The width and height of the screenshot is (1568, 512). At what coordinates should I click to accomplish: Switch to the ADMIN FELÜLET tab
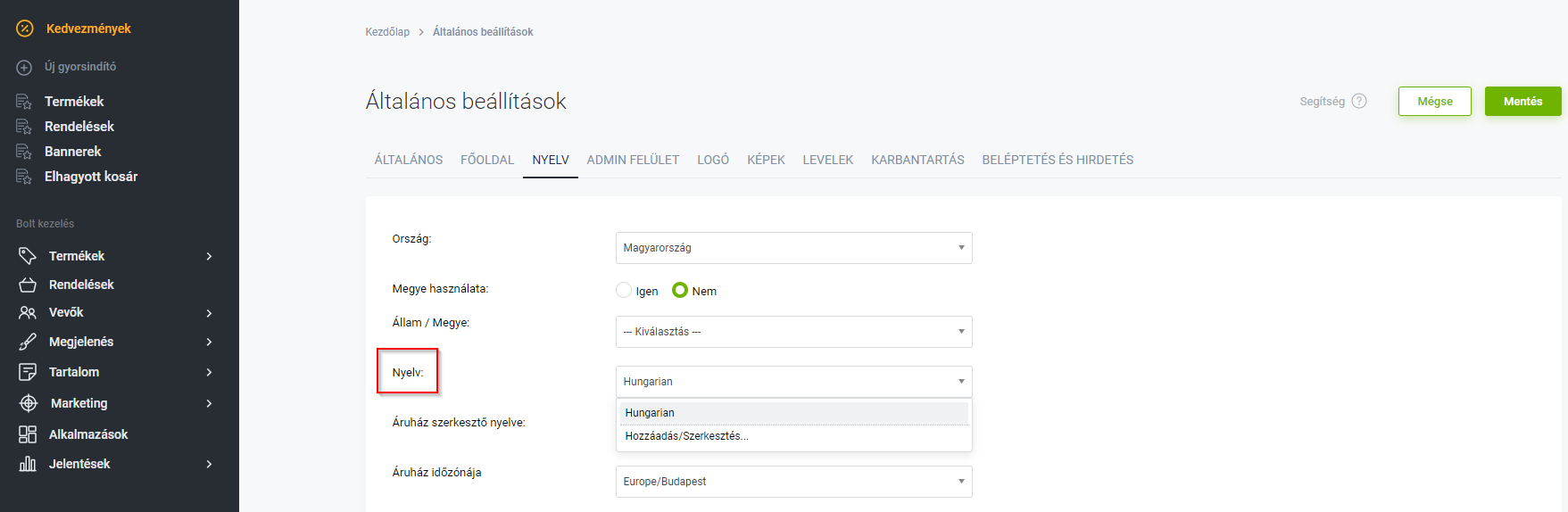point(633,160)
